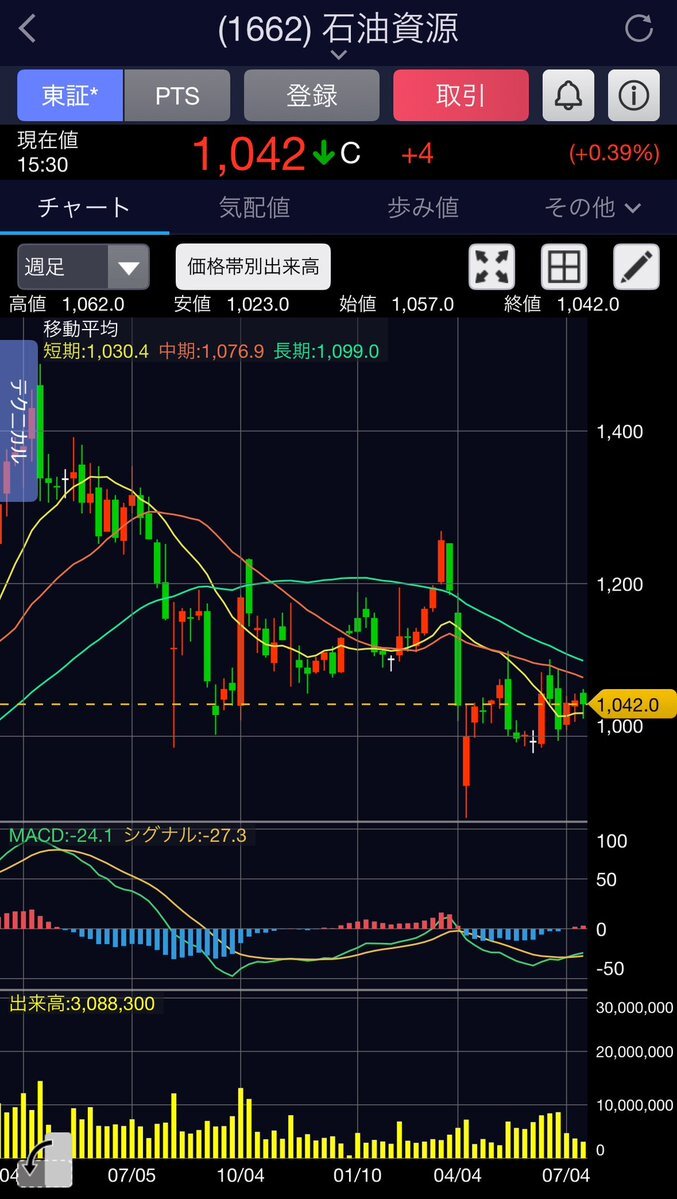Tap the 出来高:3,088,300 volume label
The width and height of the screenshot is (677, 1199).
coord(82,1003)
